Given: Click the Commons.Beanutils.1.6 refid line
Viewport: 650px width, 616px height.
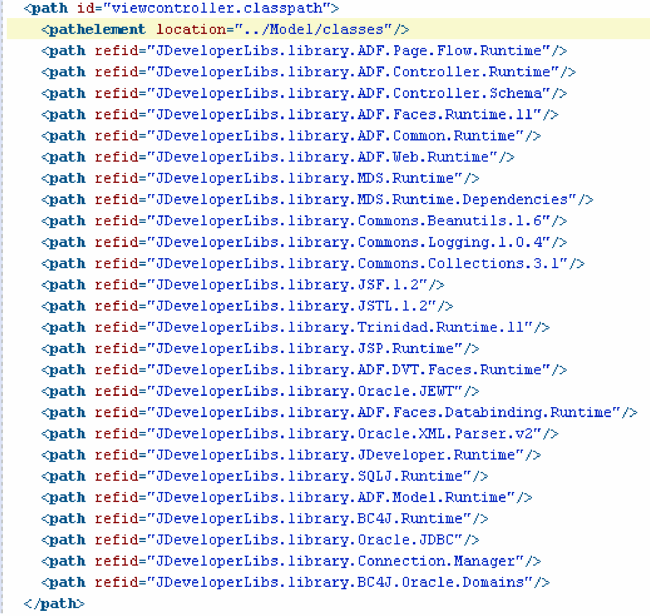Looking at the screenshot, I should 304,221.
